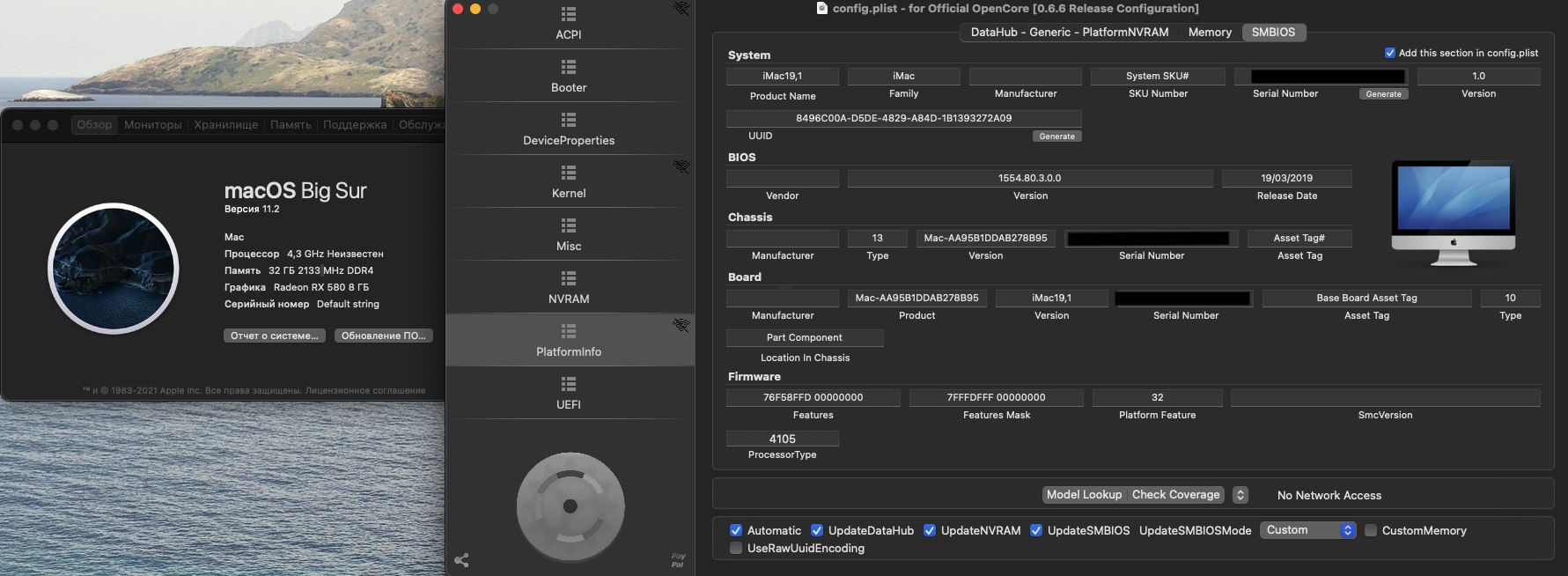Viewport: 1568px width, 576px height.
Task: Click the config.plist document icon in title
Action: (x=822, y=8)
